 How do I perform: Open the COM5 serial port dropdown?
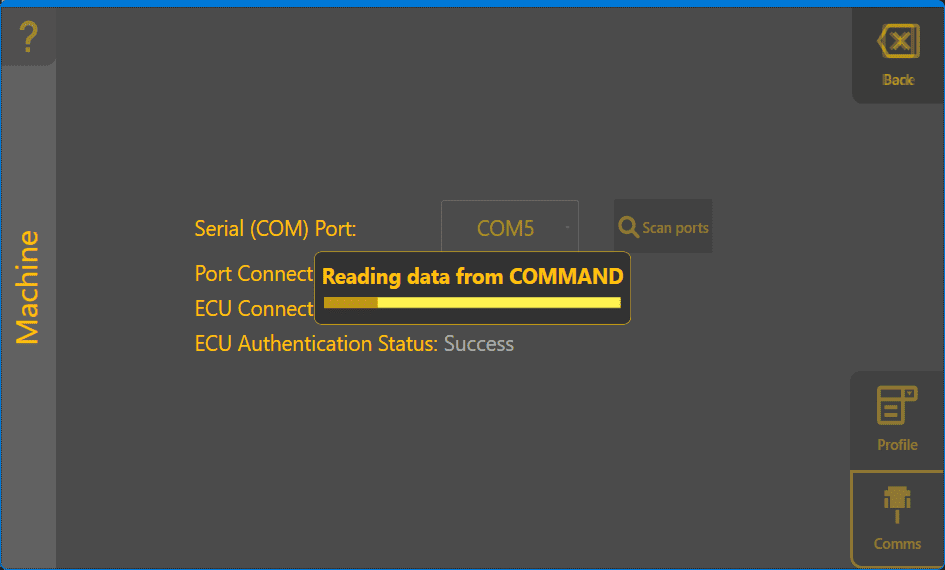click(x=505, y=228)
